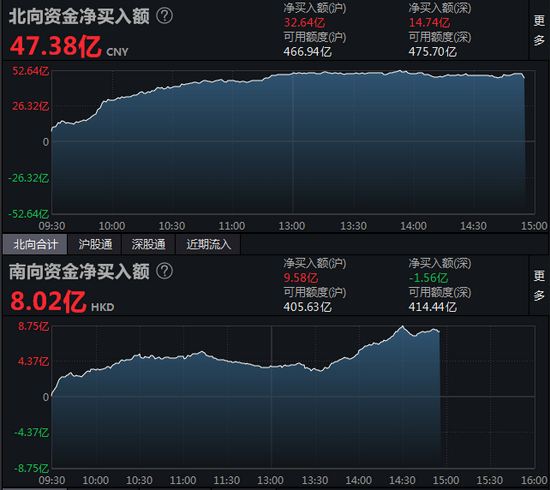Open 更多 for southbound funds panel
The width and height of the screenshot is (550, 490).
coord(539,285)
